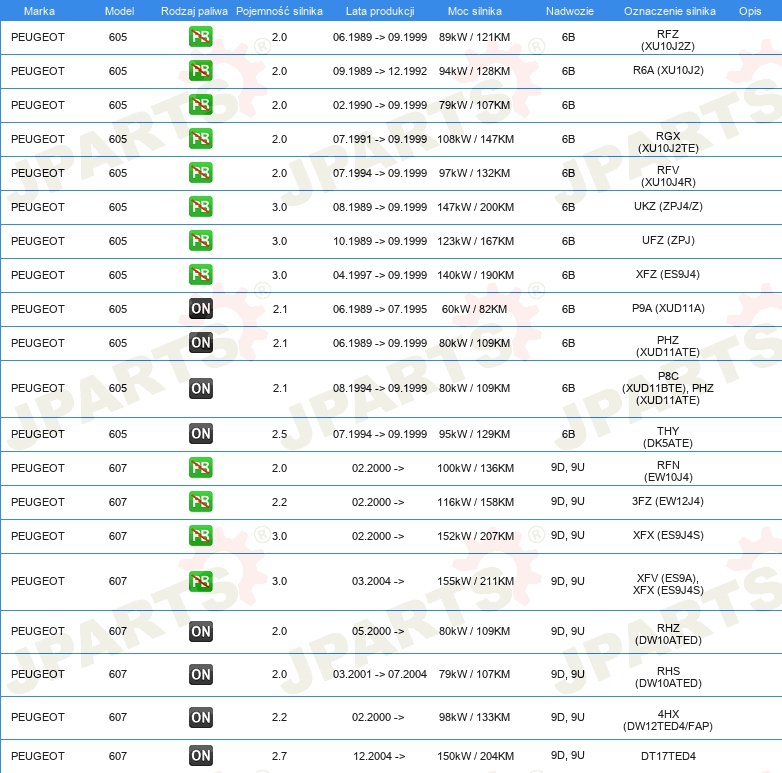Click diesel ON icon in DT17TED4 row
782x773 pixels.
click(x=201, y=756)
